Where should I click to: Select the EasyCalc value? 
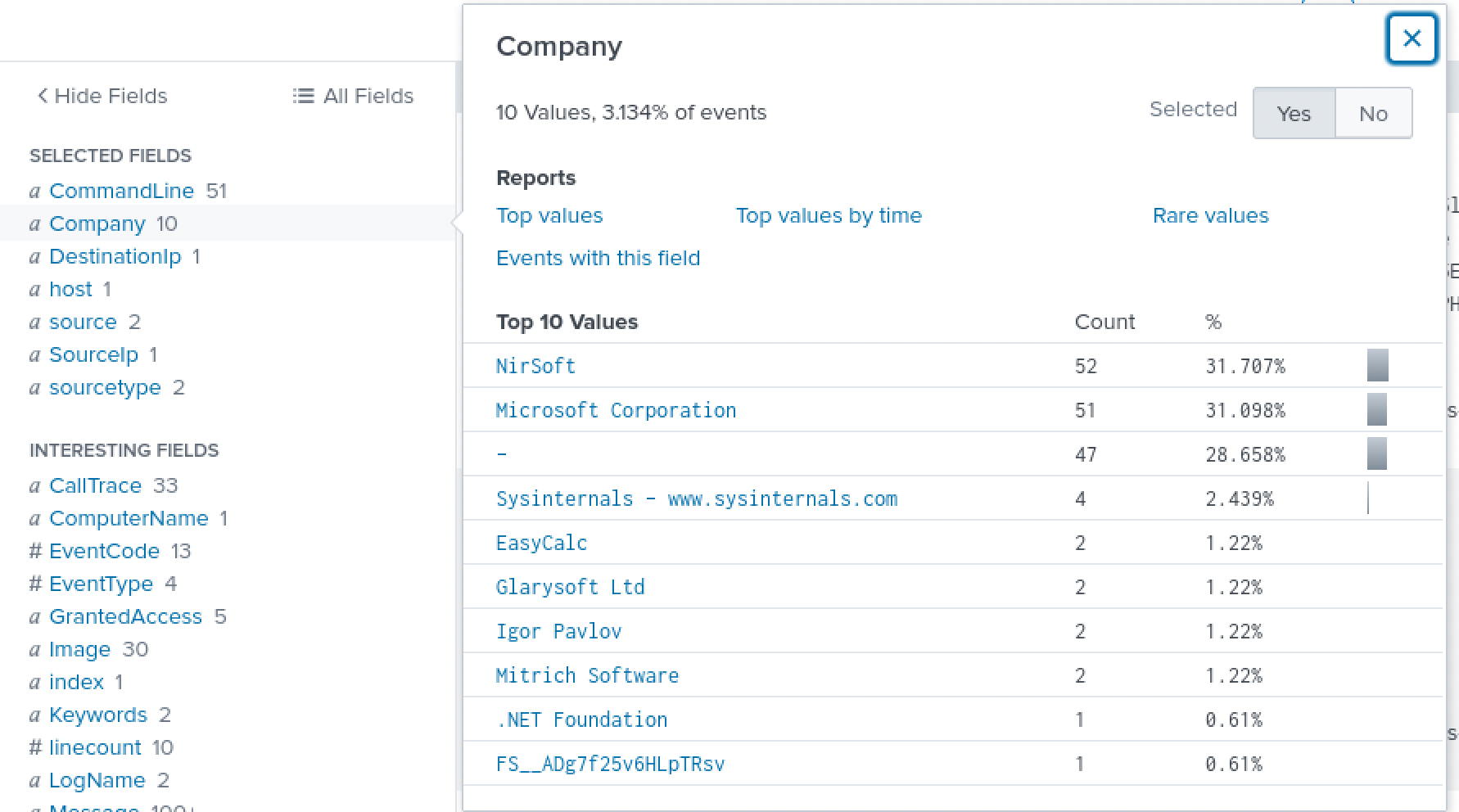(541, 543)
